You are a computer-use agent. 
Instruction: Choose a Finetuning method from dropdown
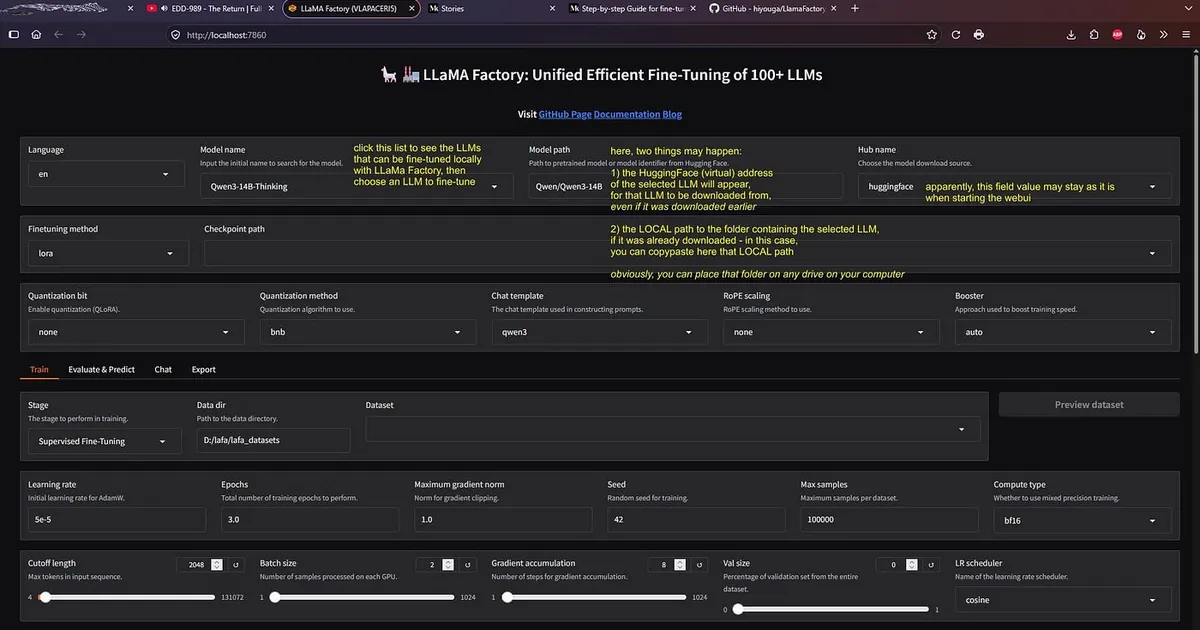(108, 253)
